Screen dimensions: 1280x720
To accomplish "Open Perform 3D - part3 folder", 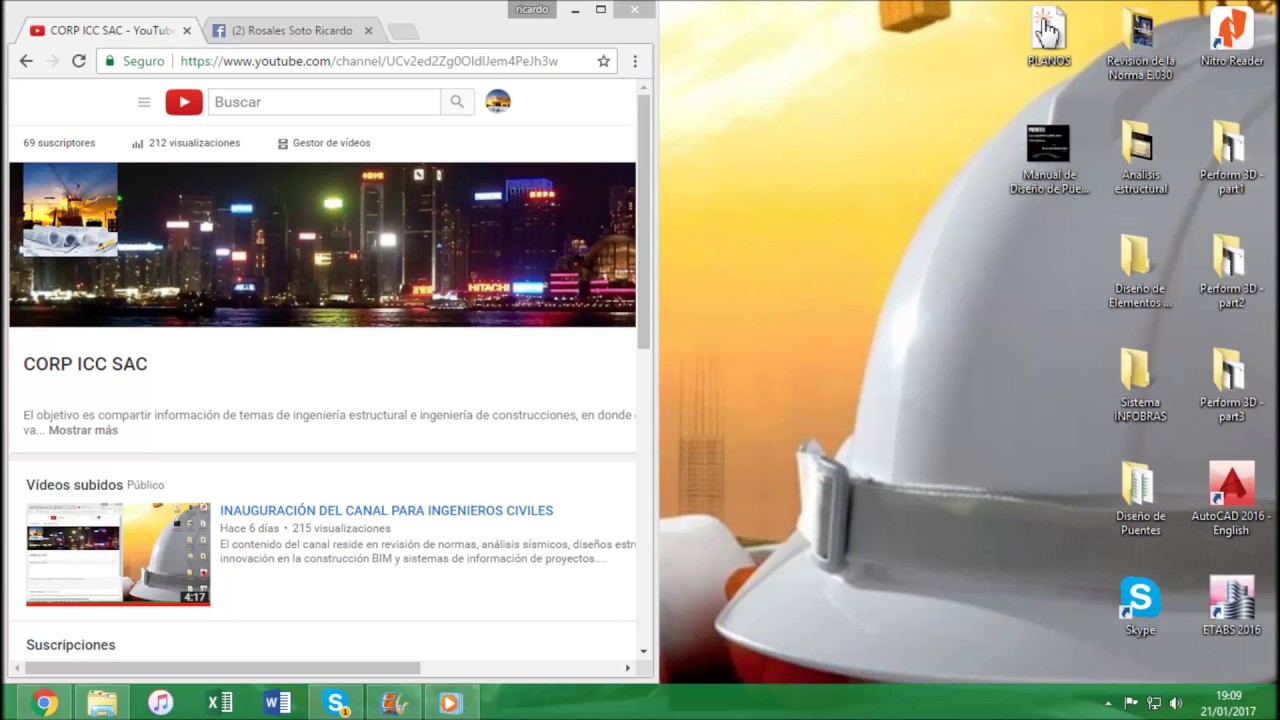I will (1231, 386).
